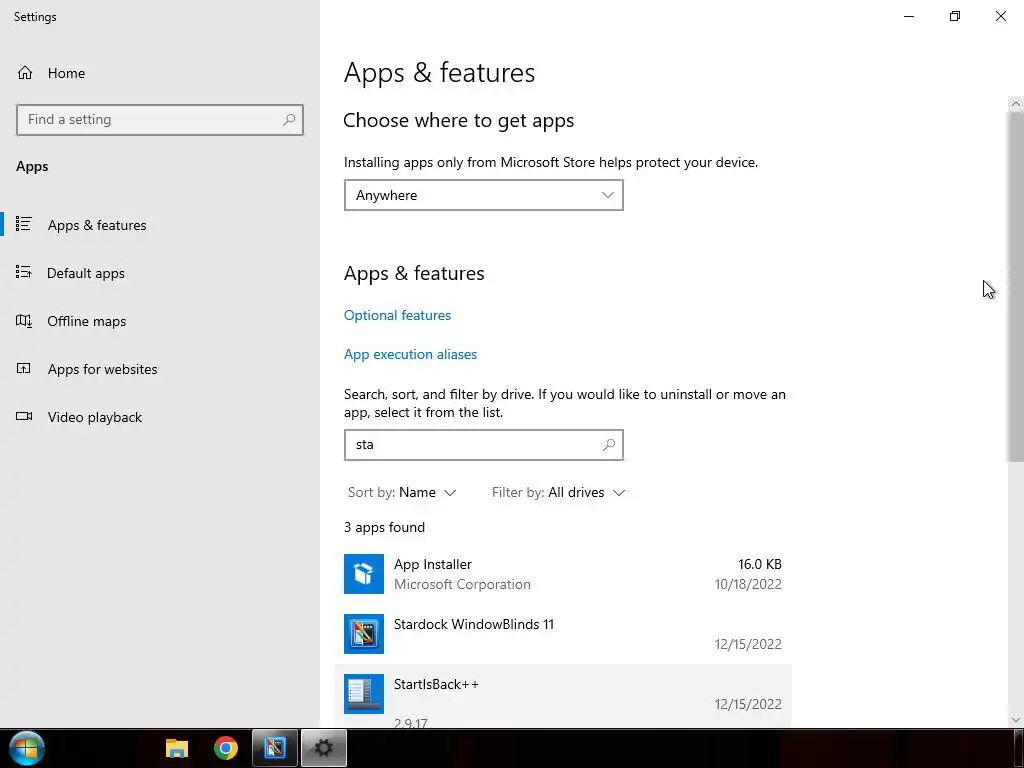The width and height of the screenshot is (1024, 768).
Task: Click the Microsoft Corporation publisher text
Action: (462, 584)
